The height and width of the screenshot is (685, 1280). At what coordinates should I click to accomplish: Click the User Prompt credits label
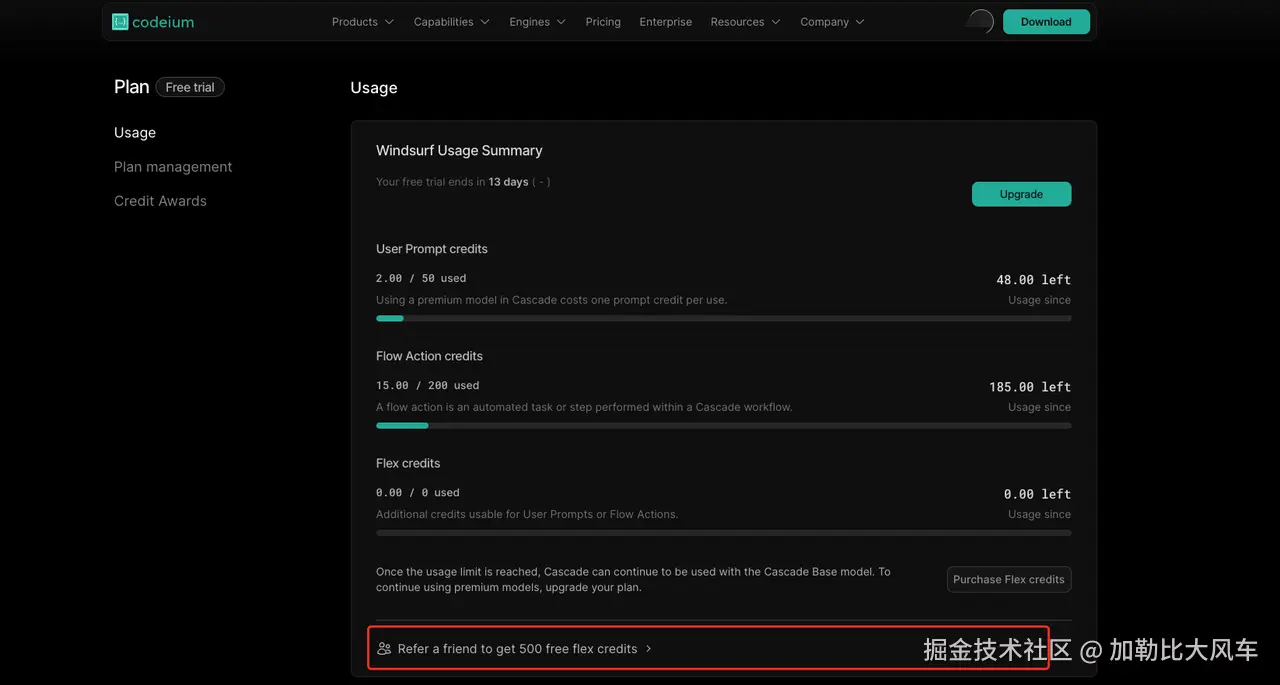point(432,249)
